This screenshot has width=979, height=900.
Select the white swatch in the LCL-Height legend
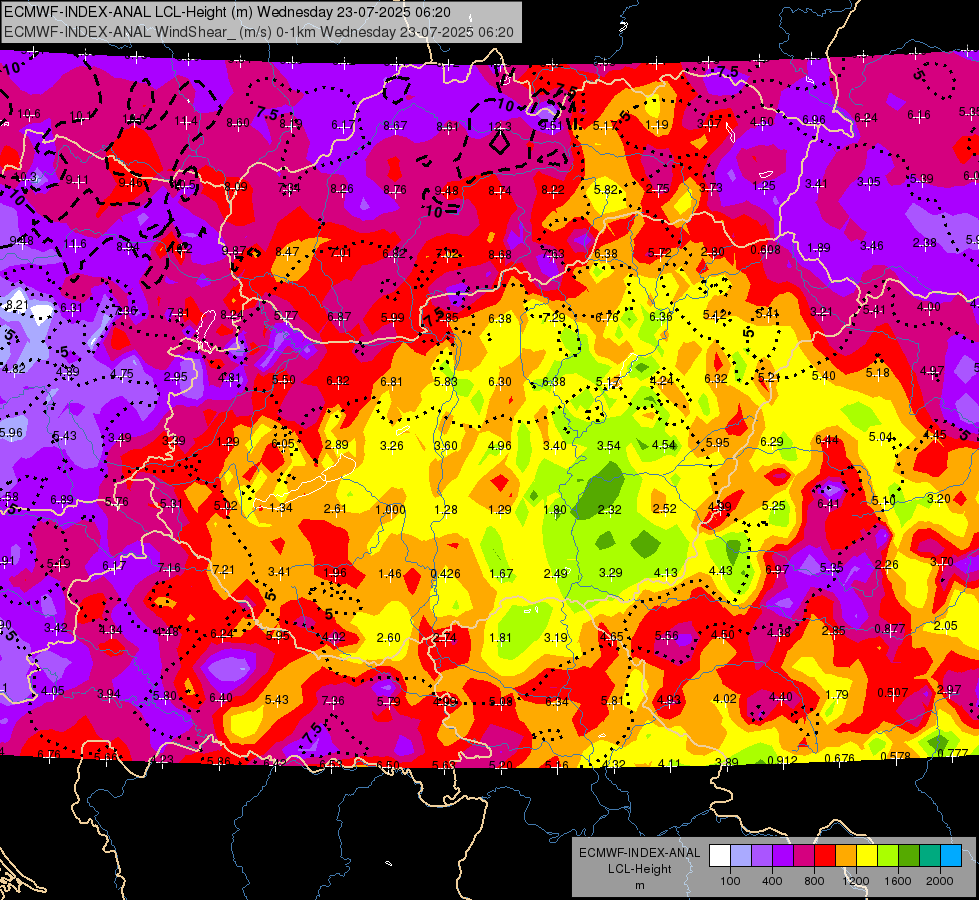tap(720, 856)
